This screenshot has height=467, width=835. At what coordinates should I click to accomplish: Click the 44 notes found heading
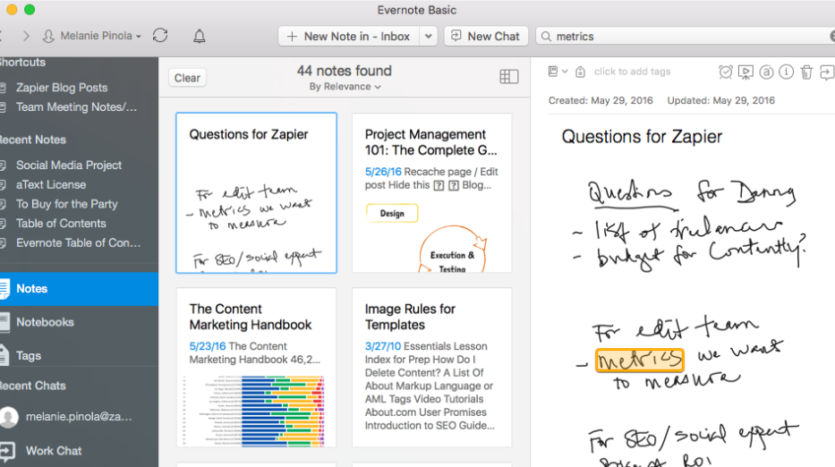point(344,71)
